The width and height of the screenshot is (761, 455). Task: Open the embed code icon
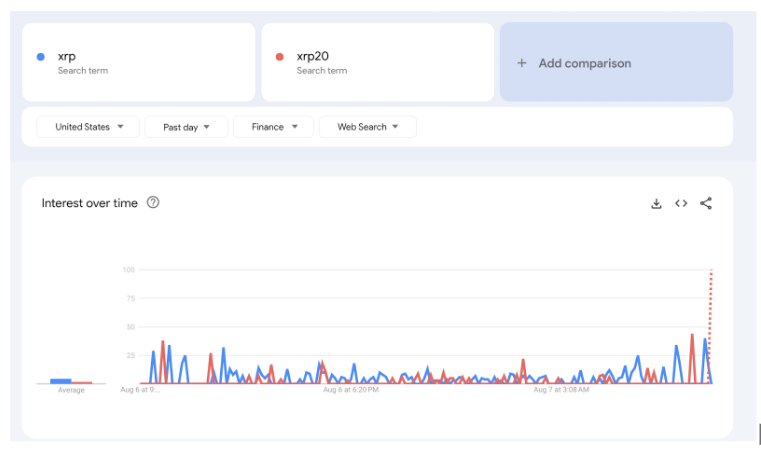point(681,203)
